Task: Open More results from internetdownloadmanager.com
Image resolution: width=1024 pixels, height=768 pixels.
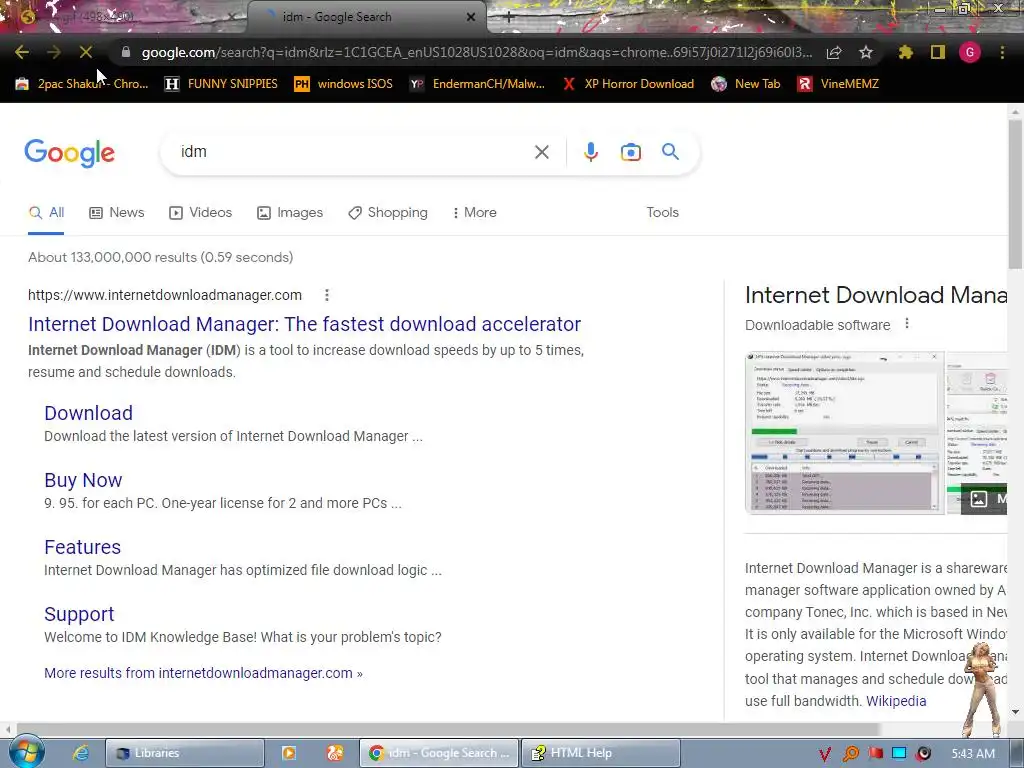Action: pyautogui.click(x=203, y=673)
